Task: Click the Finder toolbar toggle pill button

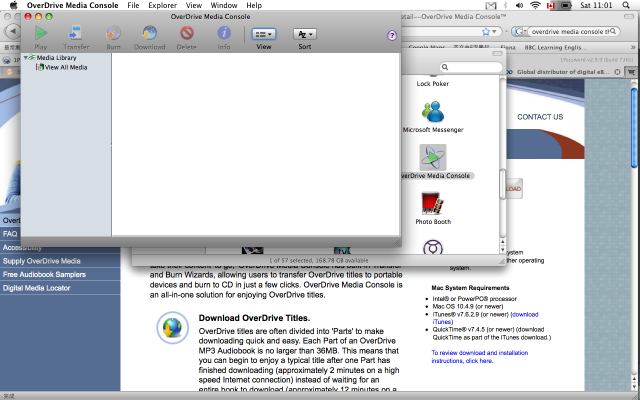Action: 497,53
